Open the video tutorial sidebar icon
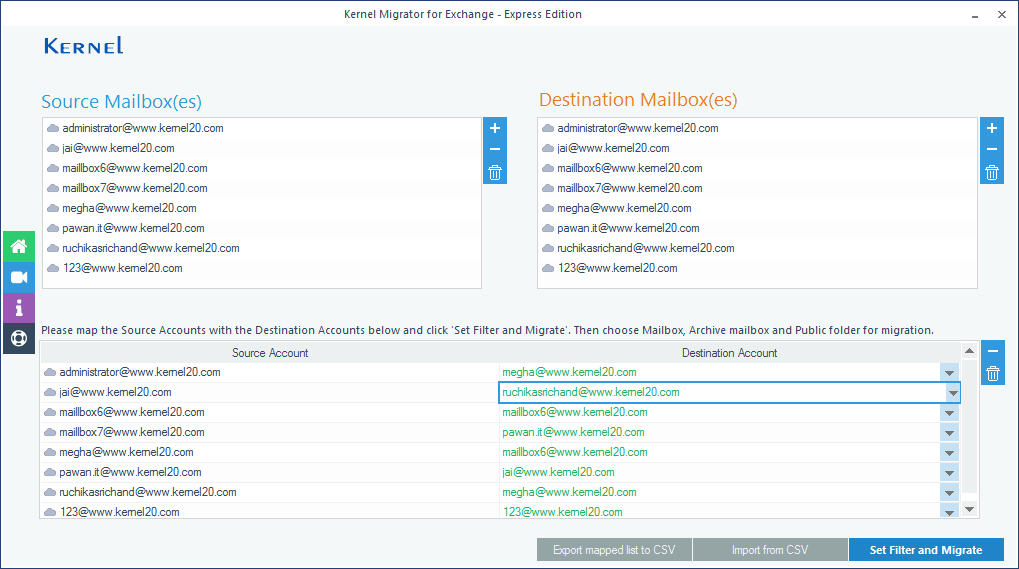1019x569 pixels. click(19, 277)
